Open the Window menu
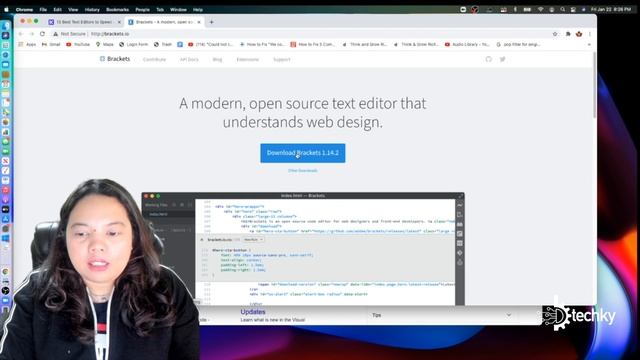 [178, 9]
